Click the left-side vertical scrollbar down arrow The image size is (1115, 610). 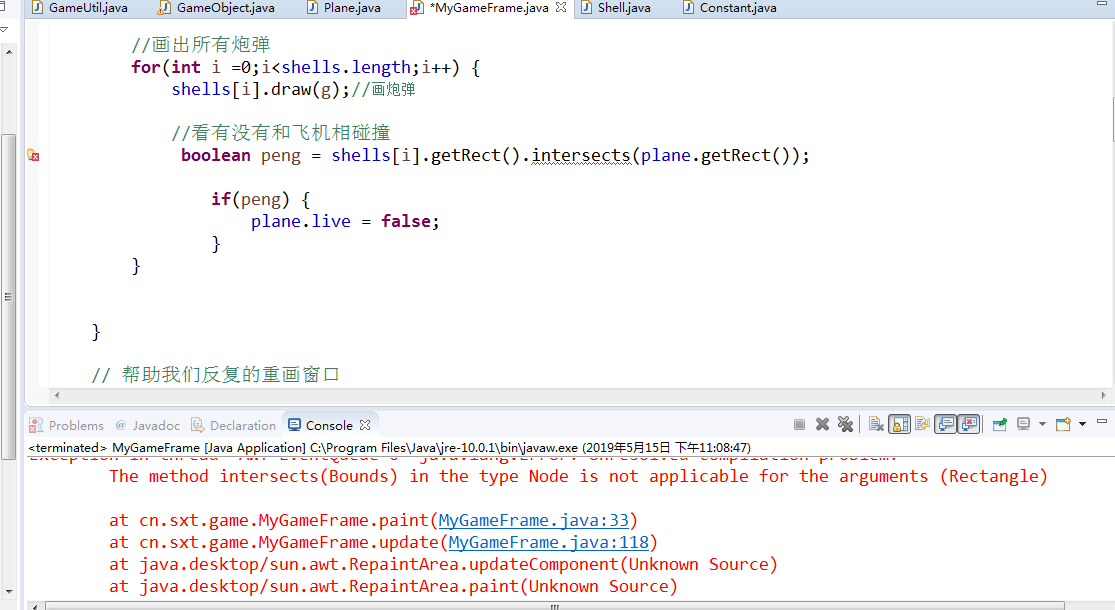(x=9, y=591)
